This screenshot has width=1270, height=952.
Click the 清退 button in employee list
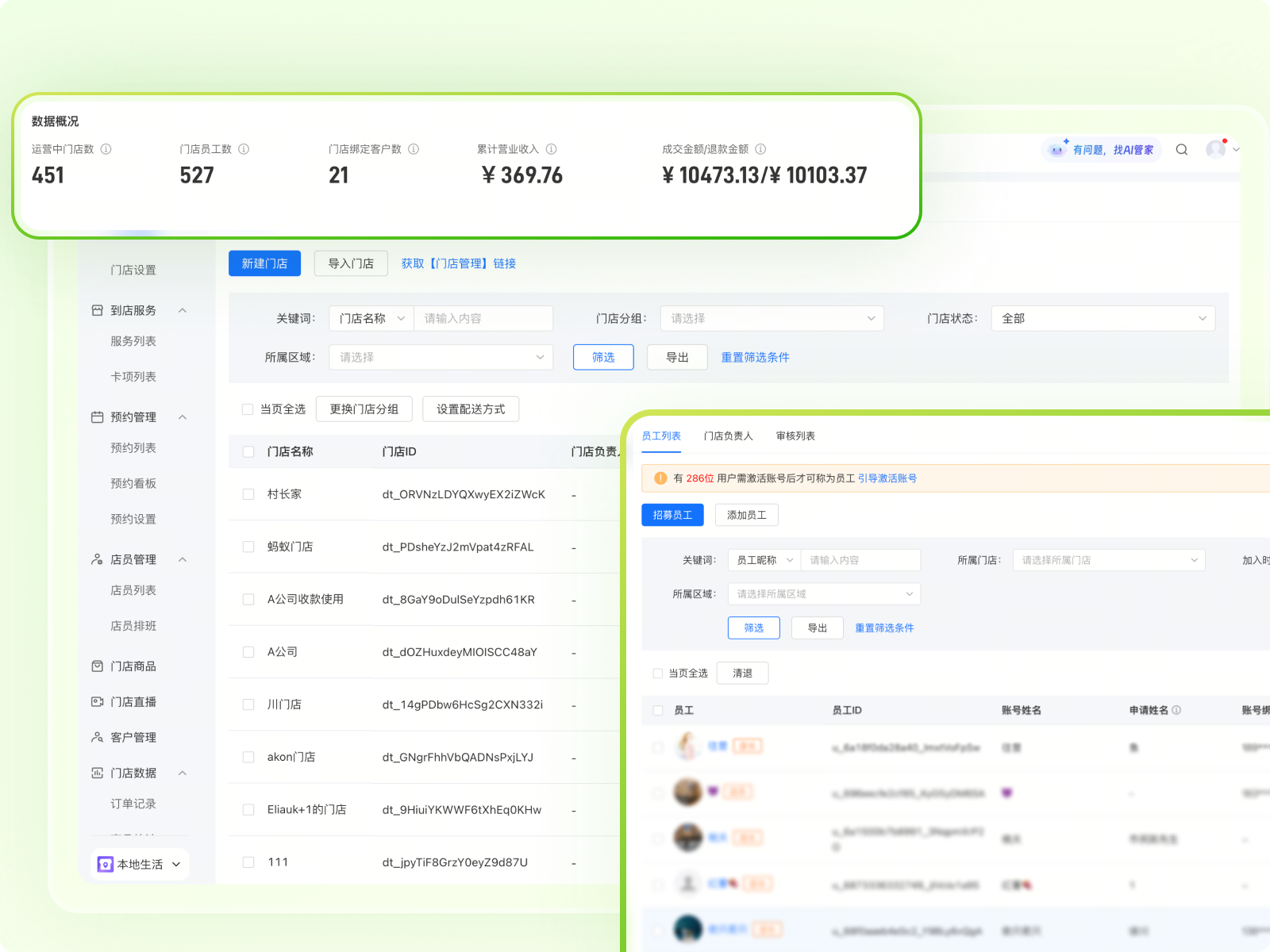coord(742,674)
